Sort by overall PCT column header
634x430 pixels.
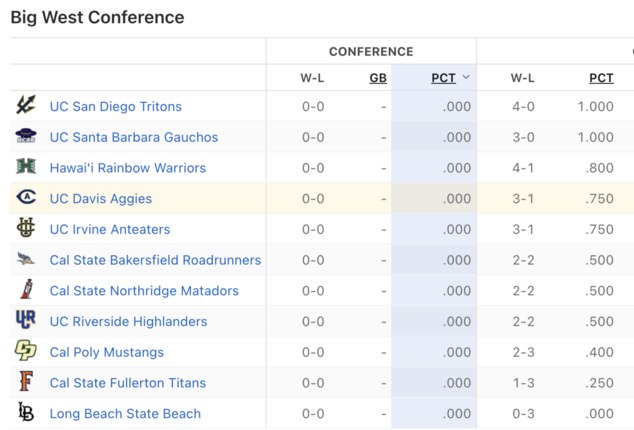point(601,78)
